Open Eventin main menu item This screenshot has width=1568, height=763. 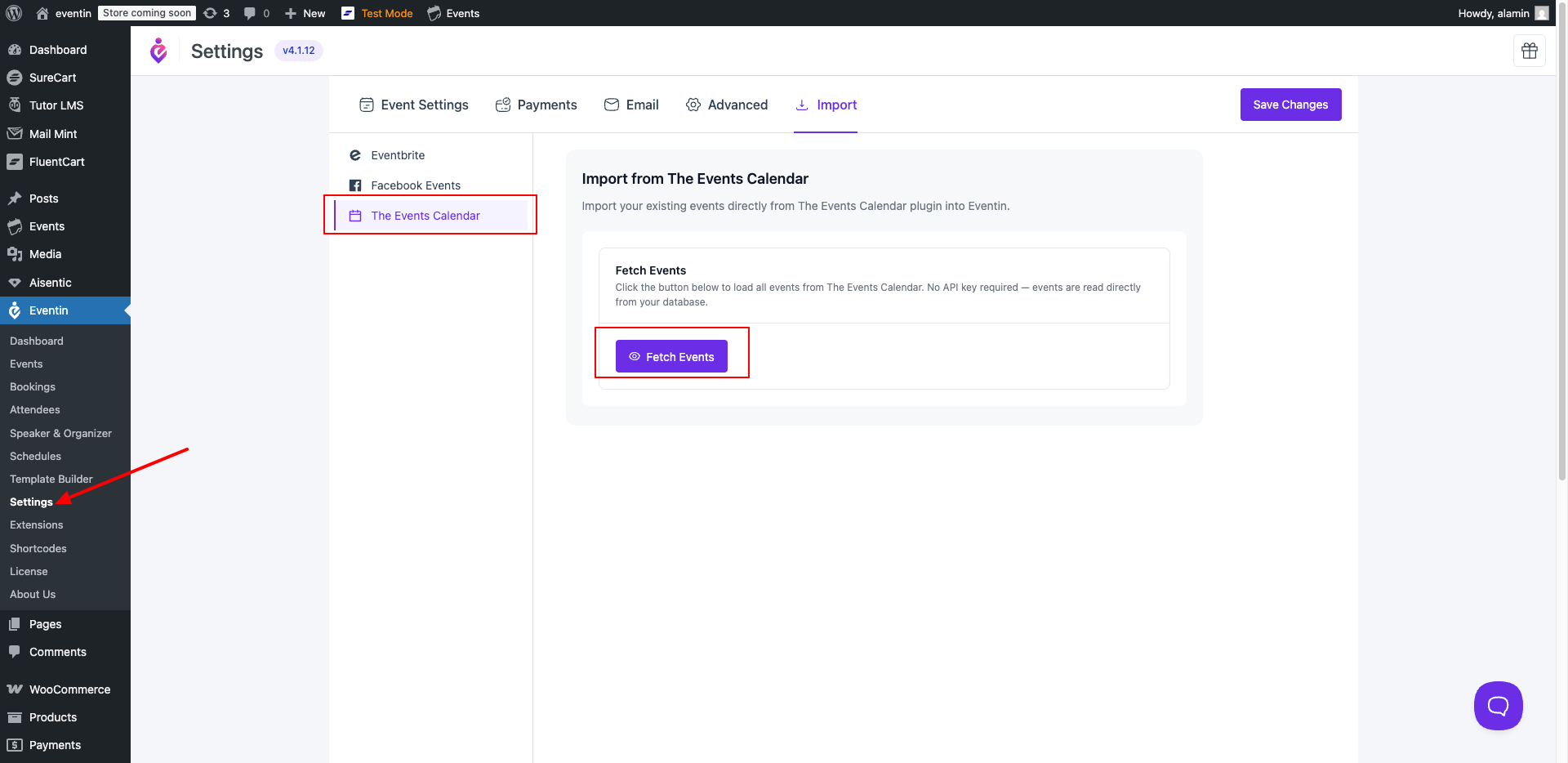click(65, 310)
